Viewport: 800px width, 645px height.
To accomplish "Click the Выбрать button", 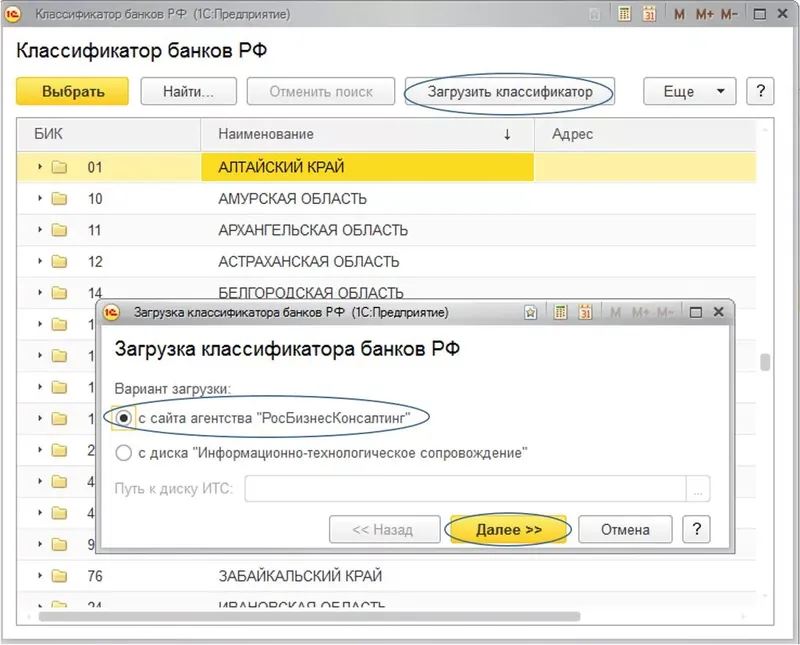I will 72,91.
